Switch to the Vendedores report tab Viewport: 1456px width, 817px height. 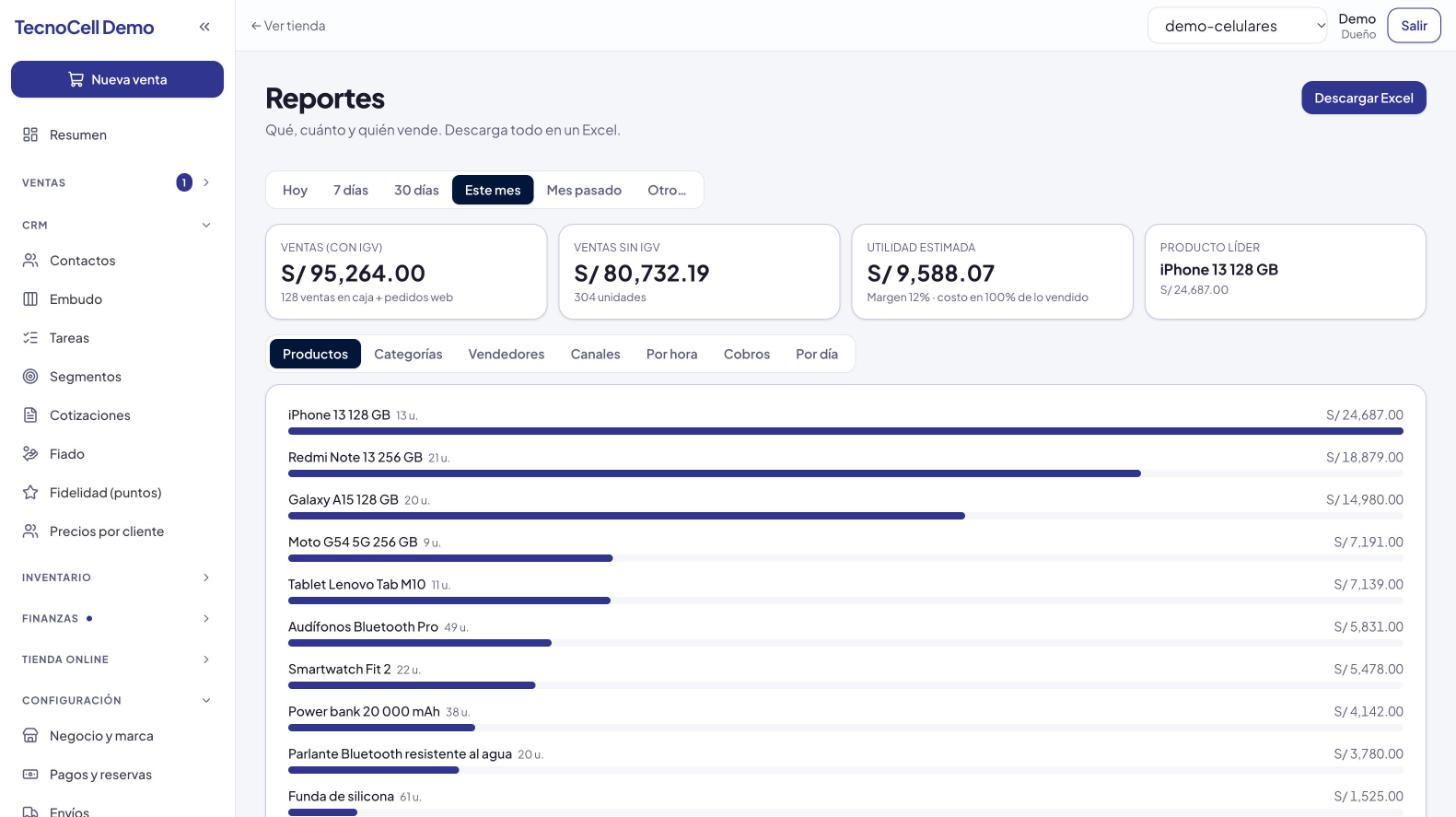[506, 354]
